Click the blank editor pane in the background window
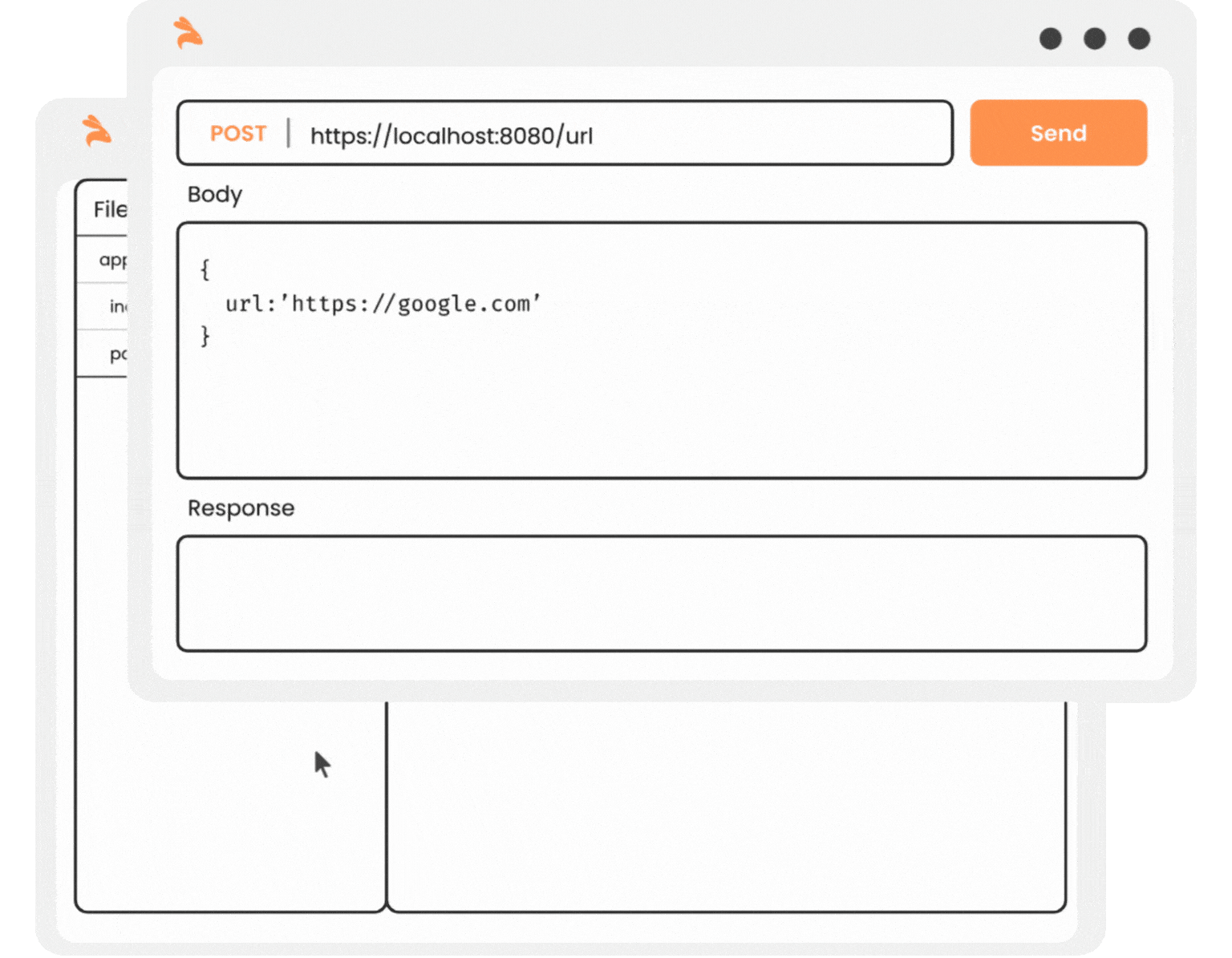 click(x=725, y=806)
